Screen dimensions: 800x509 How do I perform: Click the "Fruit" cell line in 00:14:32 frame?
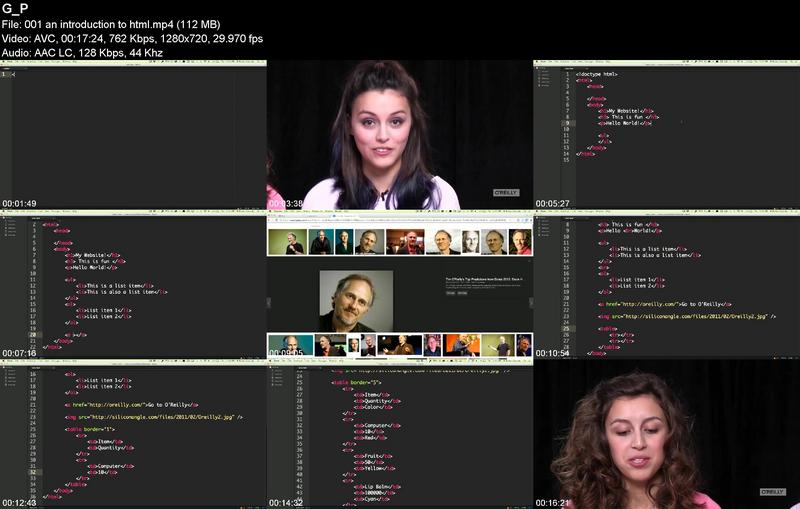(x=373, y=456)
